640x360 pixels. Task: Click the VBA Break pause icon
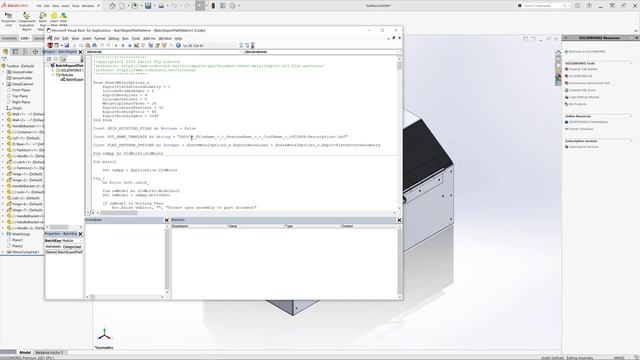pyautogui.click(x=123, y=45)
